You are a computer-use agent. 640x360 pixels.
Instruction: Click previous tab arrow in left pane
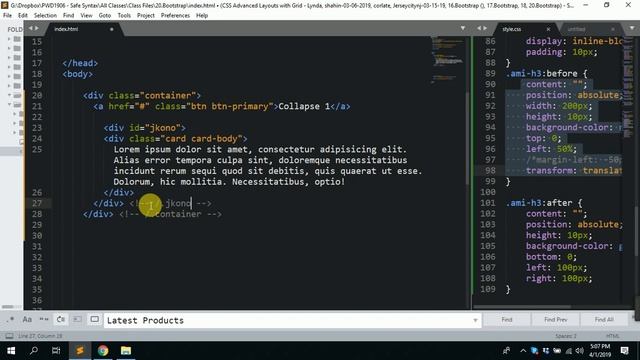(x=30, y=28)
